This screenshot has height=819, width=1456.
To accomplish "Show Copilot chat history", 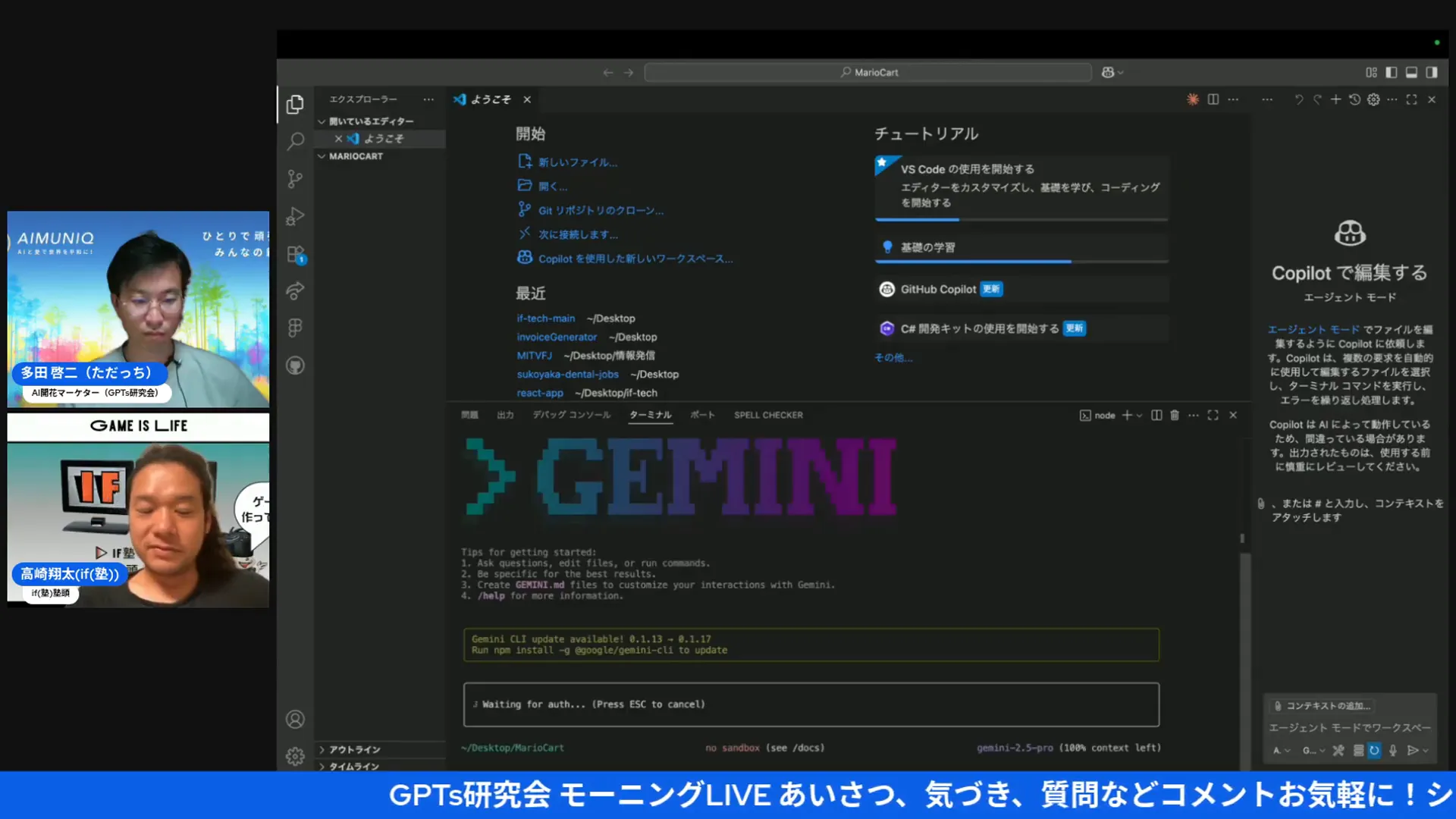I will click(x=1354, y=99).
